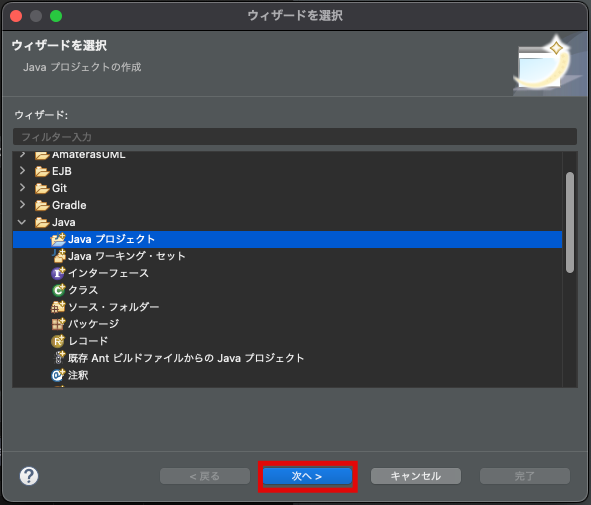Expand the Git folder chevron
This screenshot has width=591, height=505.
point(22,188)
